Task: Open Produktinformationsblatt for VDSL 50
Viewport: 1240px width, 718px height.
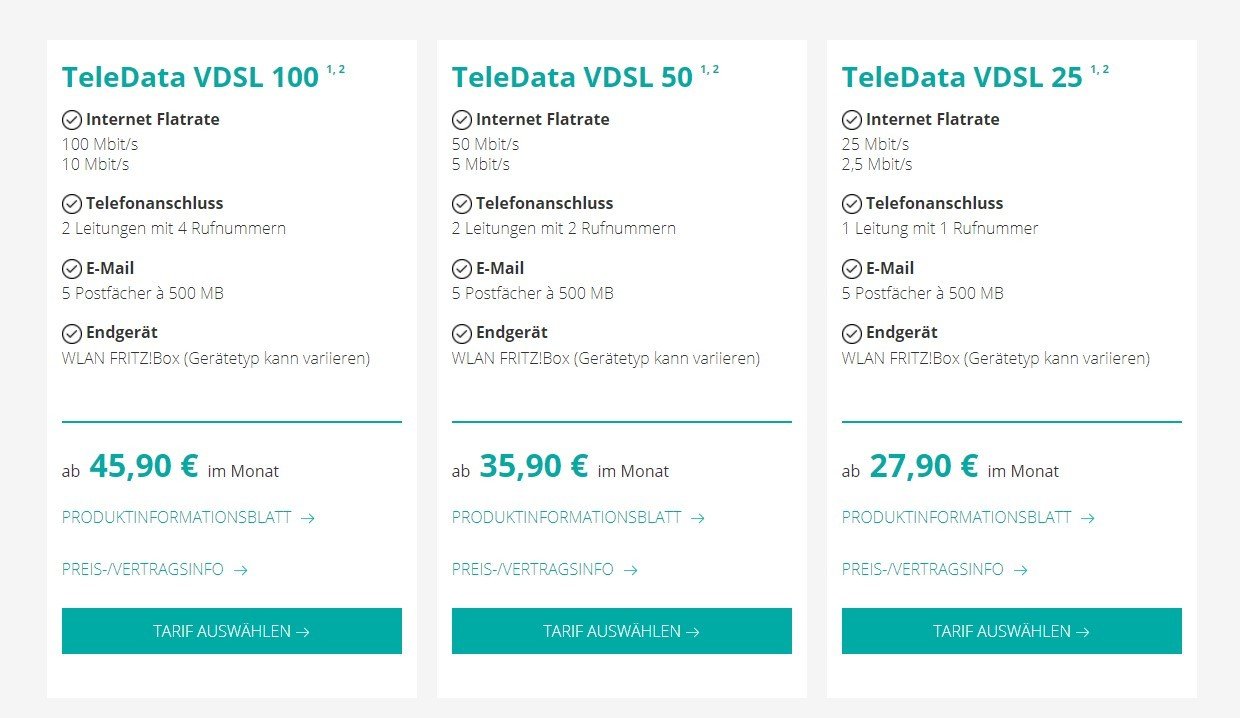Action: coord(578,518)
